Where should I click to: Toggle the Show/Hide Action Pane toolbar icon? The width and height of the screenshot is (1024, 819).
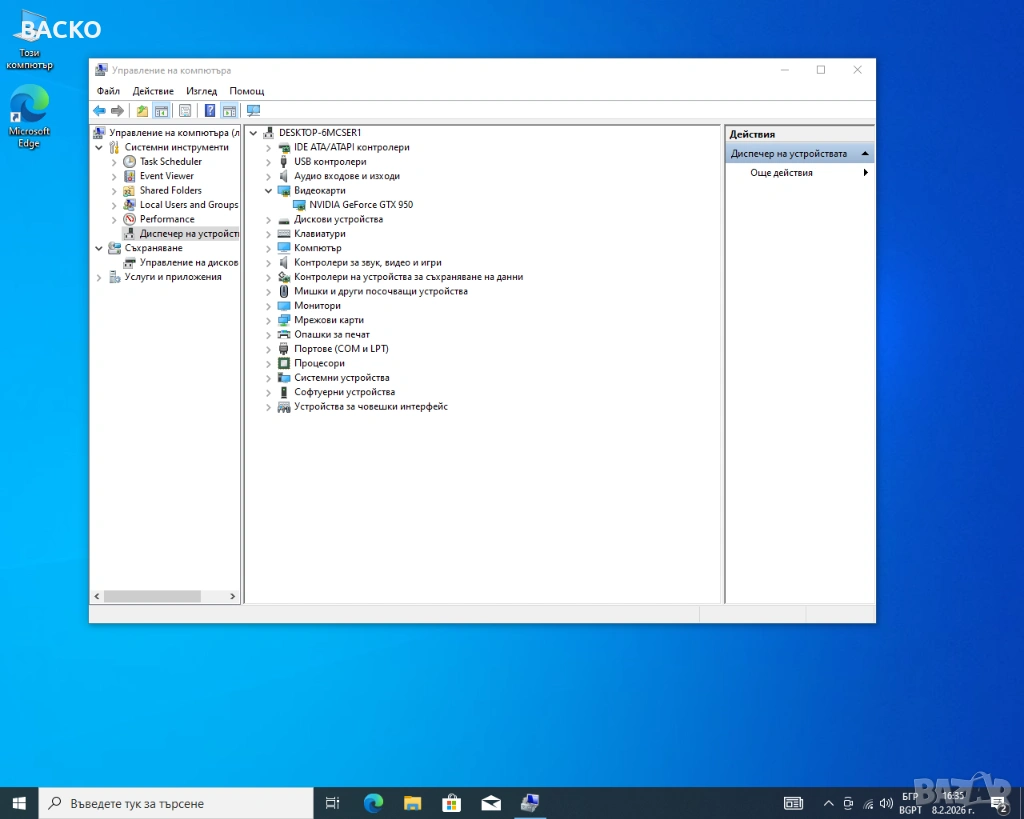(x=229, y=111)
